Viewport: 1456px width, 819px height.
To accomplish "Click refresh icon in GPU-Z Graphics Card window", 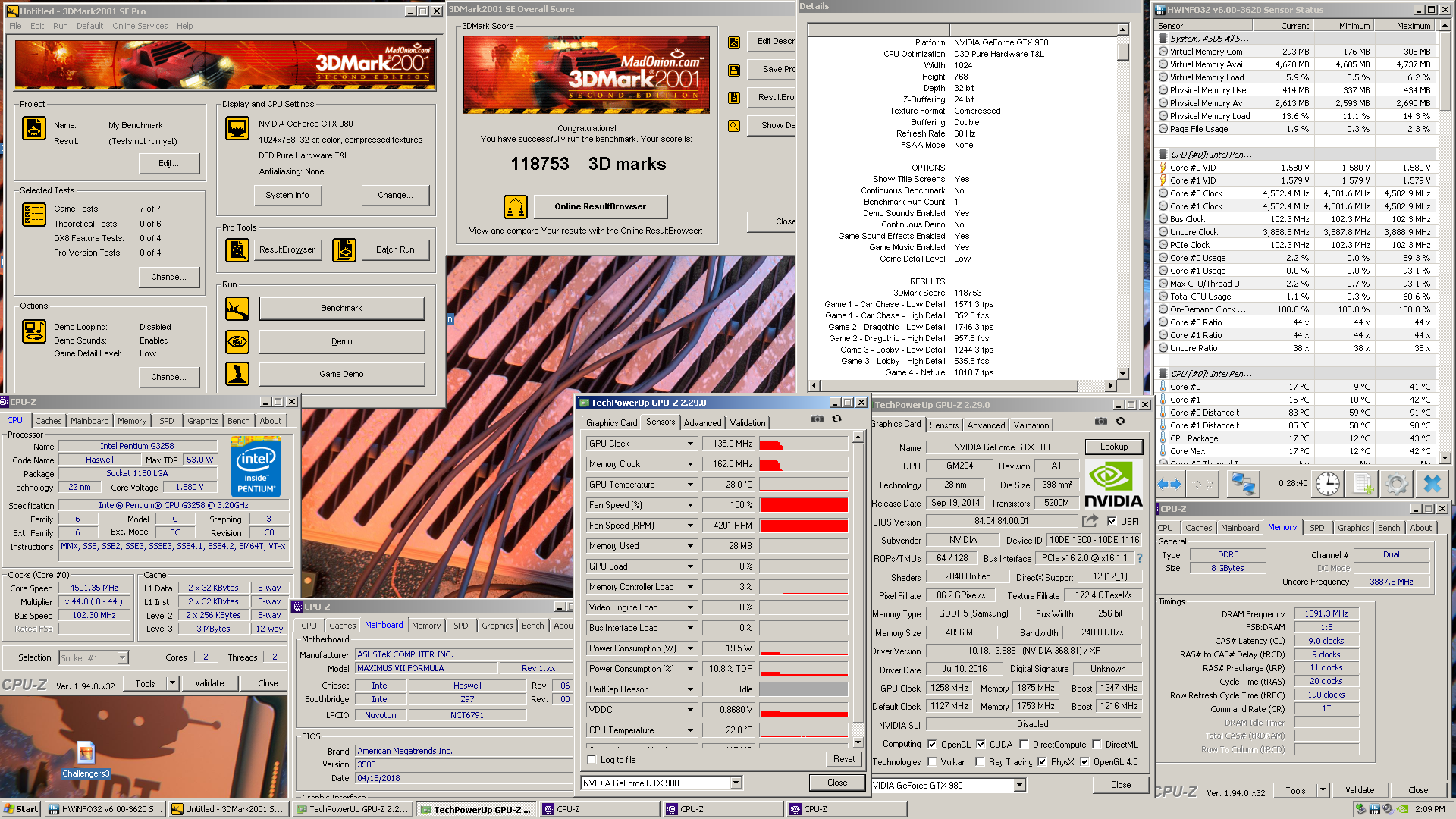I will [x=1121, y=421].
